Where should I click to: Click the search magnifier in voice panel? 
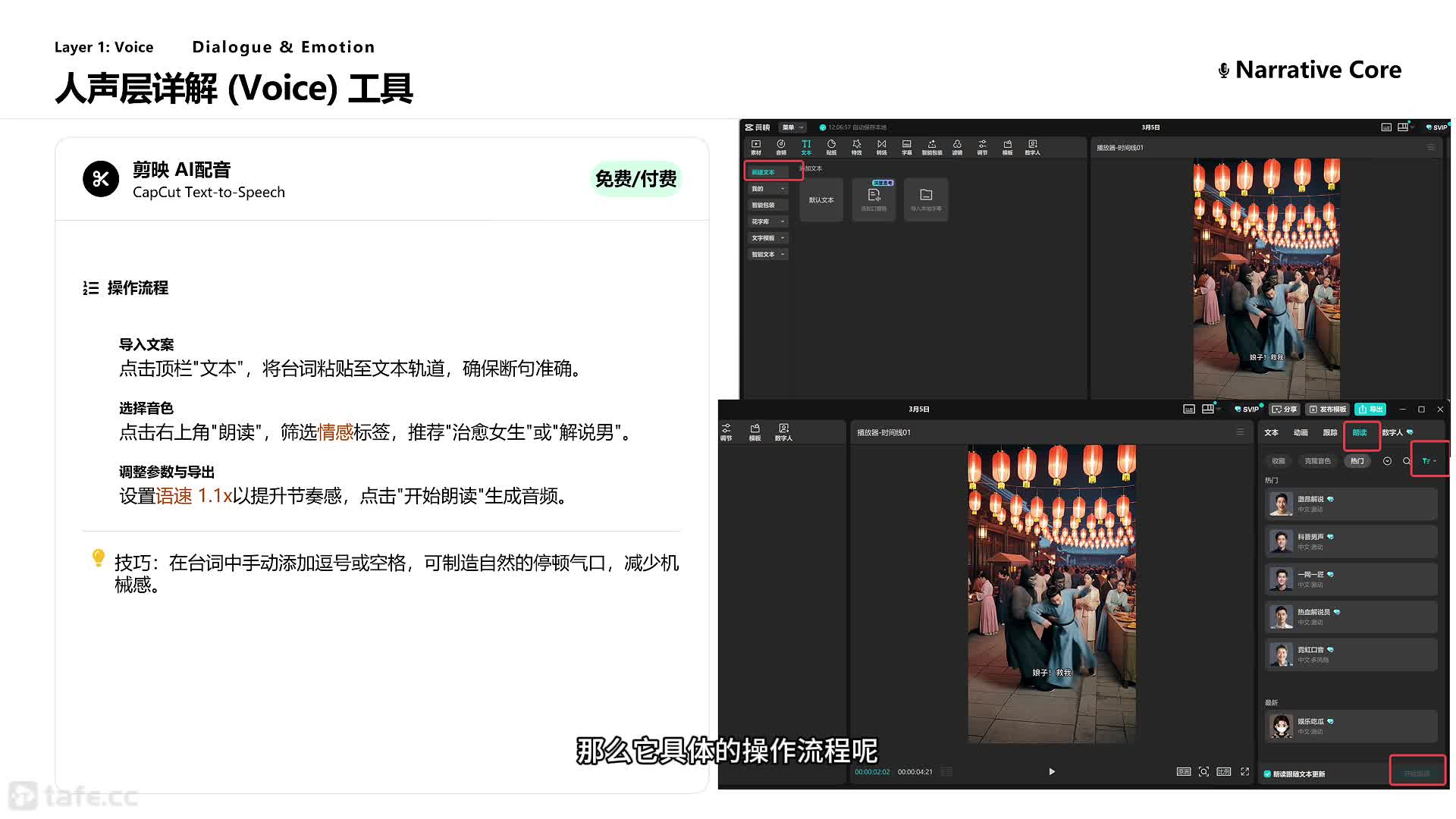pos(1407,461)
